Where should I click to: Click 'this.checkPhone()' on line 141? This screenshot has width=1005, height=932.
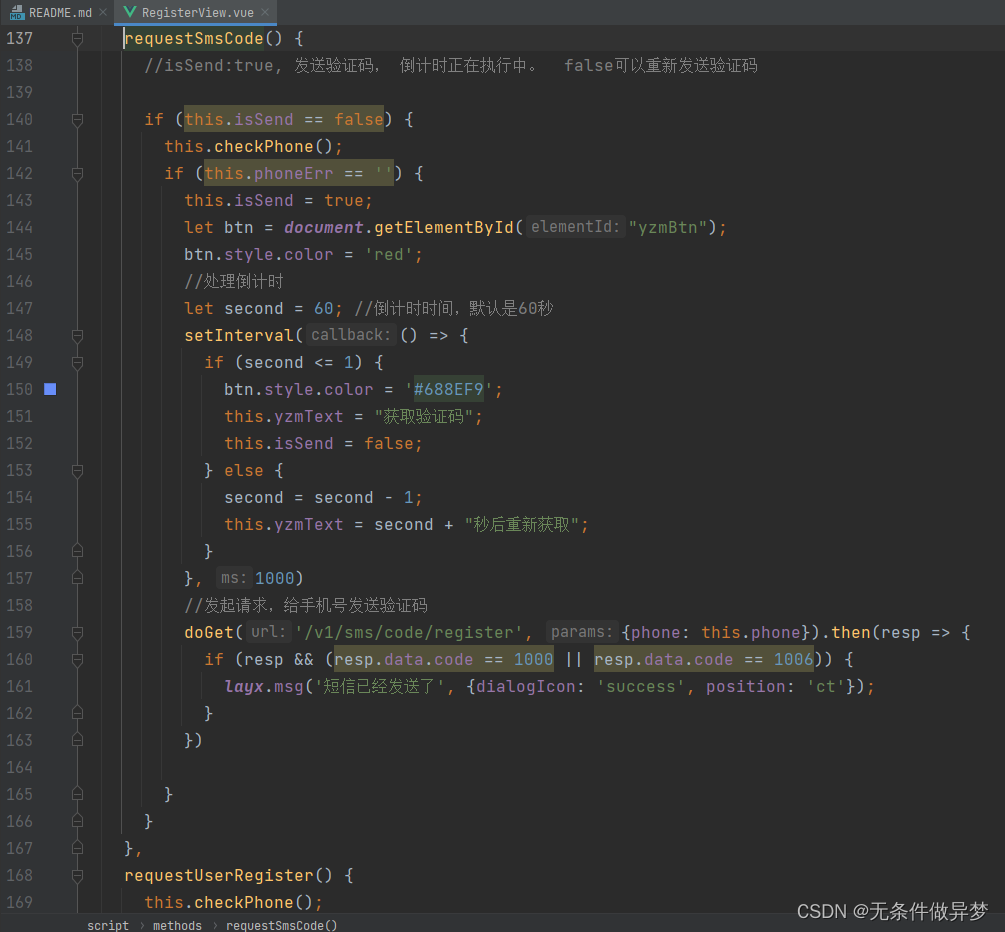tap(249, 147)
